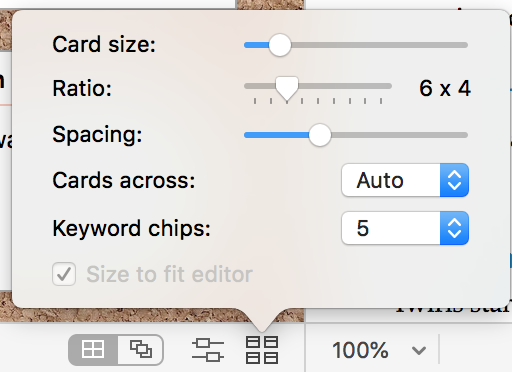Toggle the corkboard options four-cards icon
Screen dimensions: 512x372
[262, 350]
